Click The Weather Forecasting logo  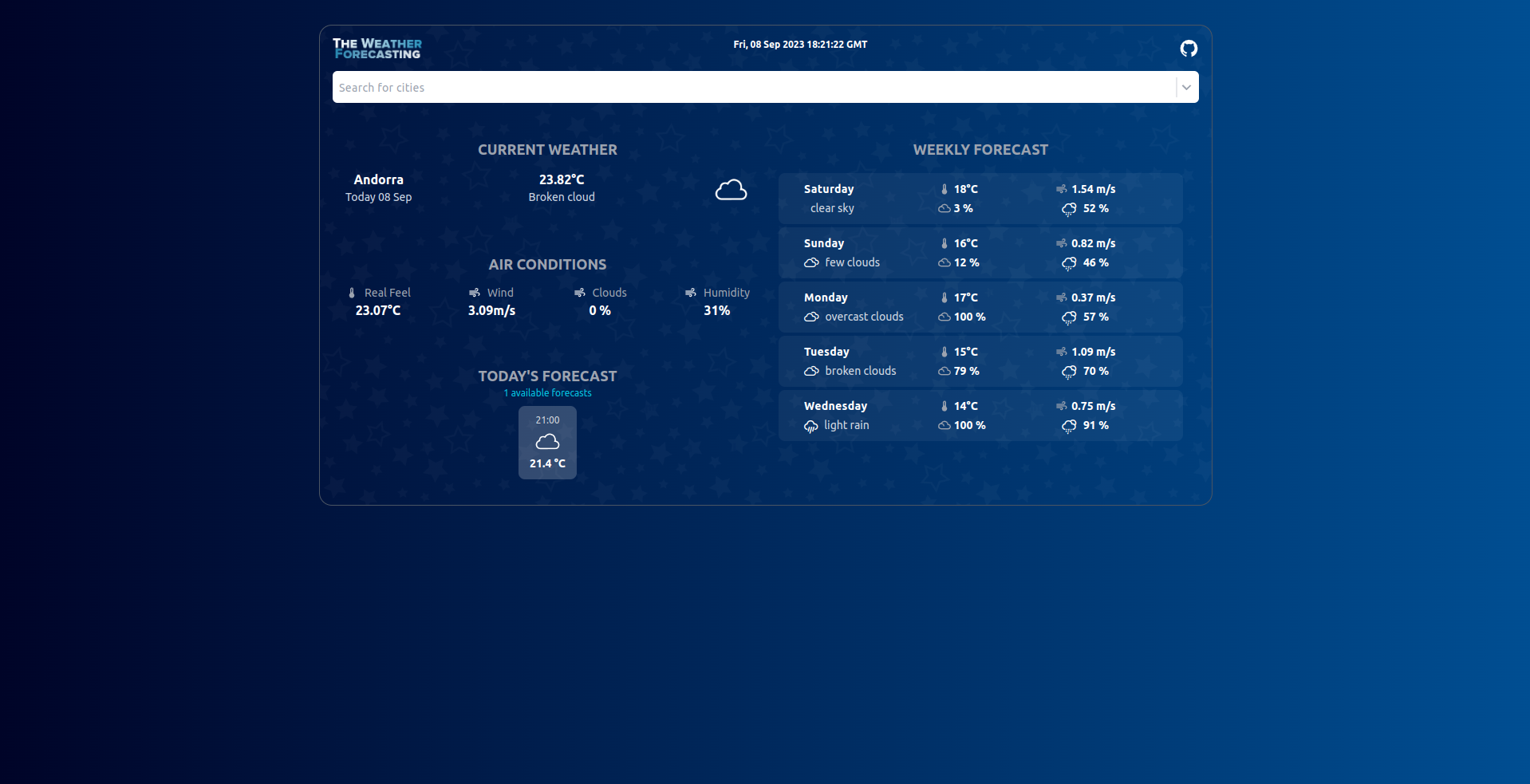pyautogui.click(x=377, y=49)
